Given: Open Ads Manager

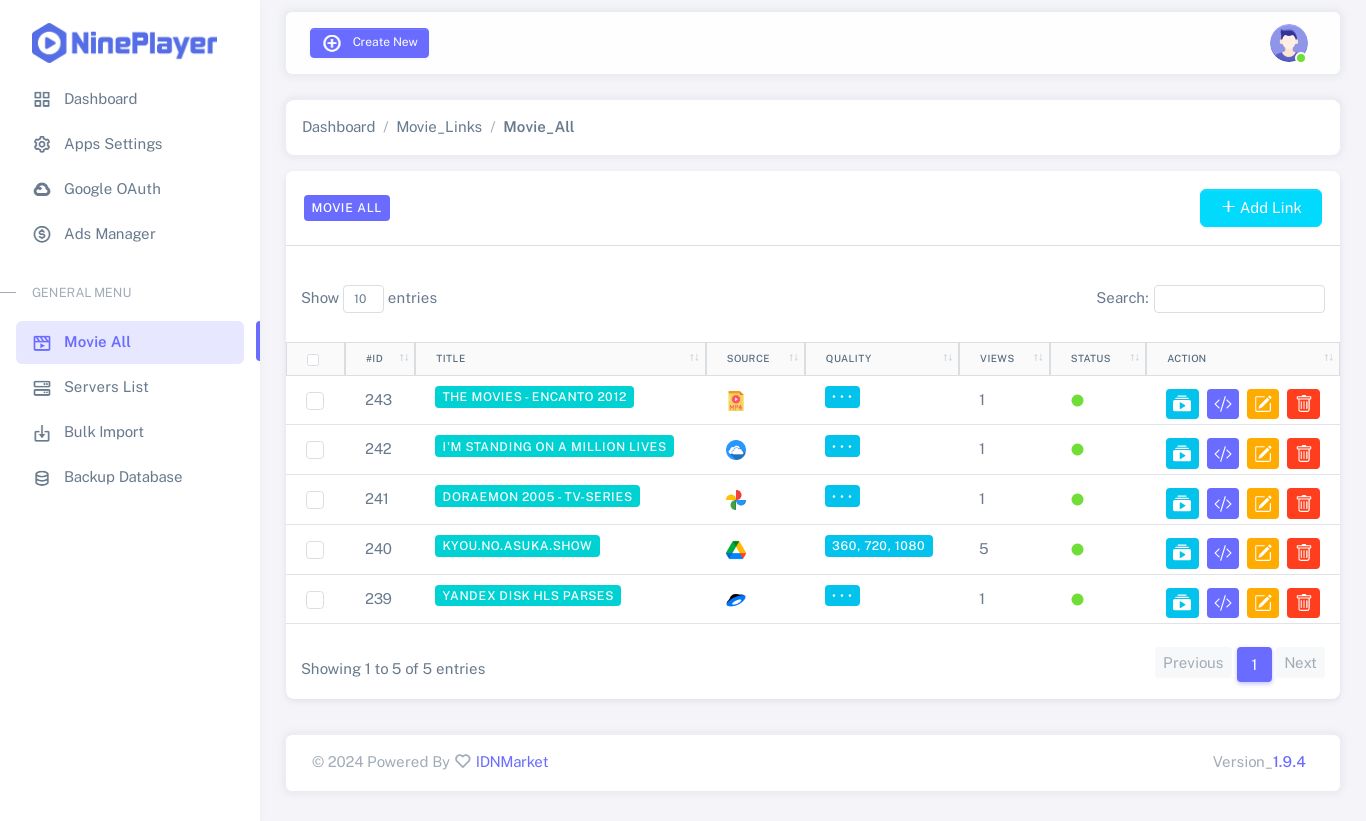Looking at the screenshot, I should 130,234.
